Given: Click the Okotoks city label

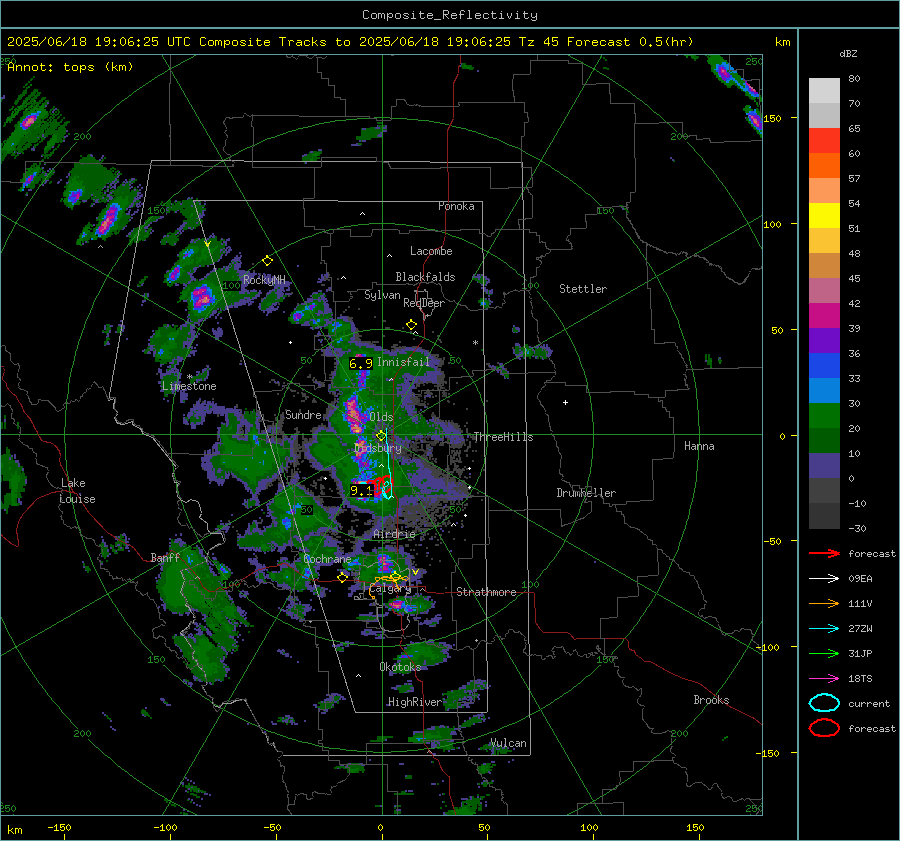Looking at the screenshot, I should (x=400, y=667).
